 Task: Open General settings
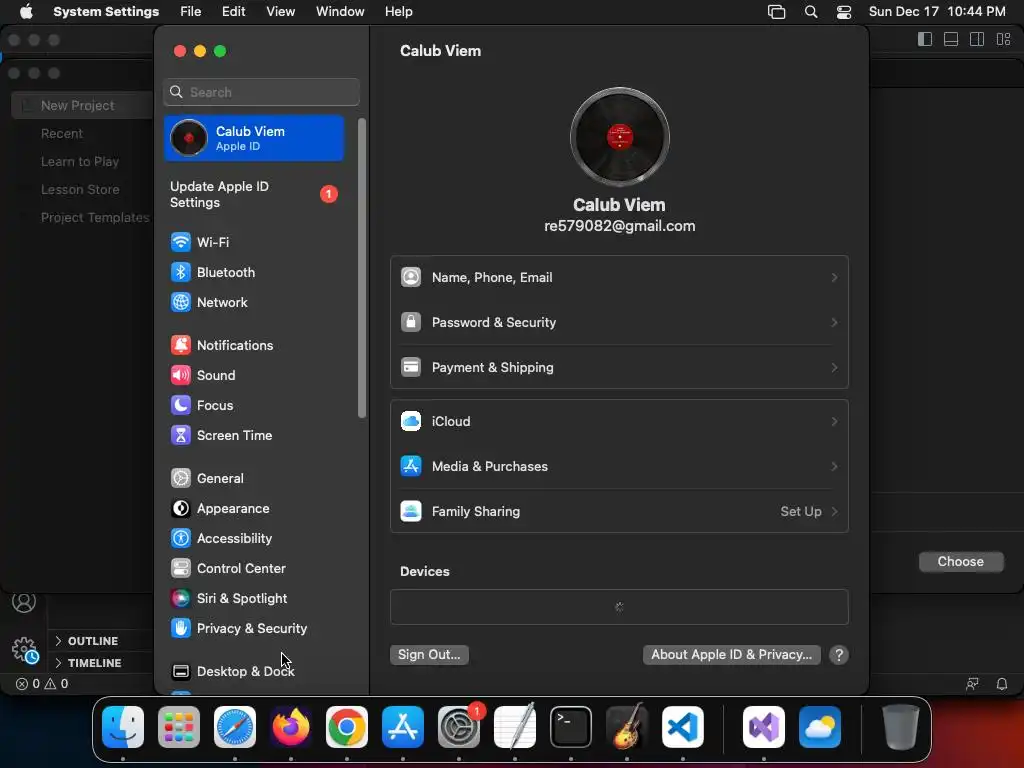pyautogui.click(x=253, y=479)
